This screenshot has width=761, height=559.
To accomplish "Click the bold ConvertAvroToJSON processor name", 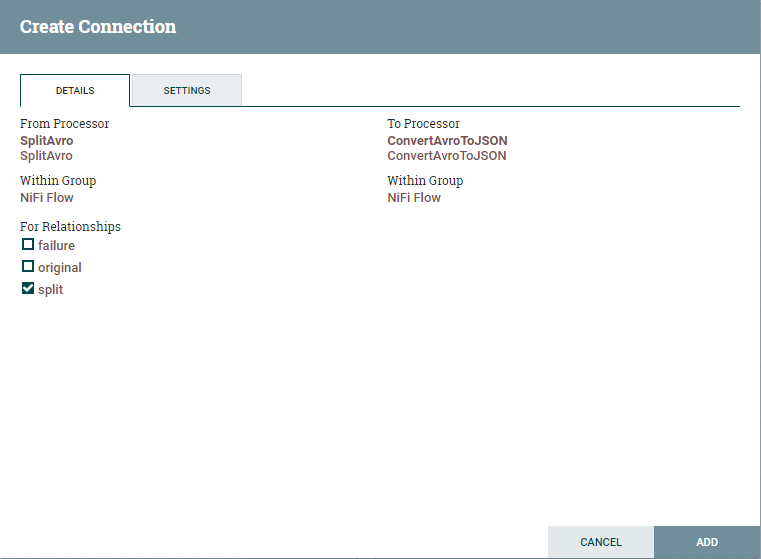I will (x=447, y=141).
